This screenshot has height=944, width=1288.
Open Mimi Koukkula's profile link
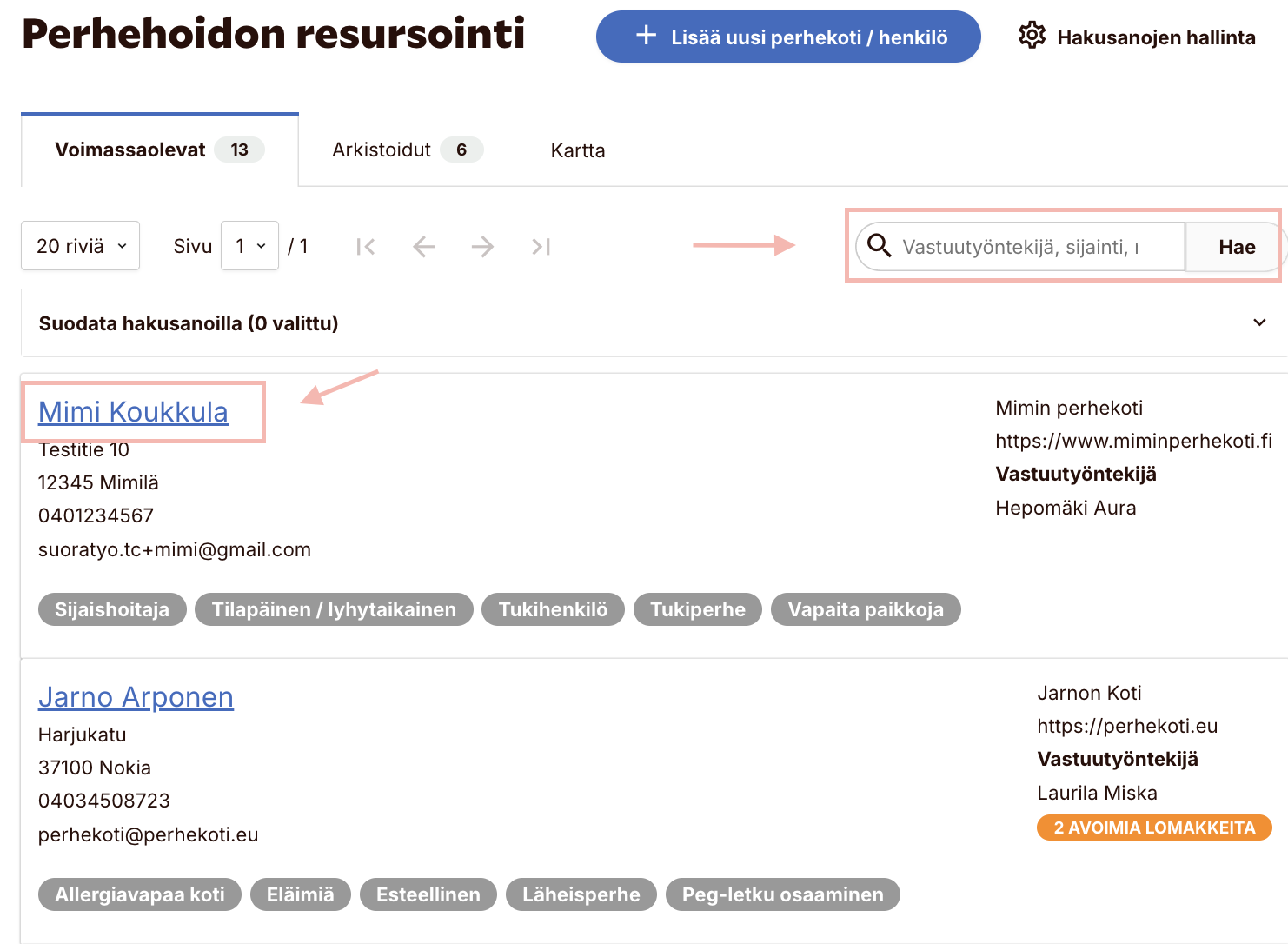133,412
